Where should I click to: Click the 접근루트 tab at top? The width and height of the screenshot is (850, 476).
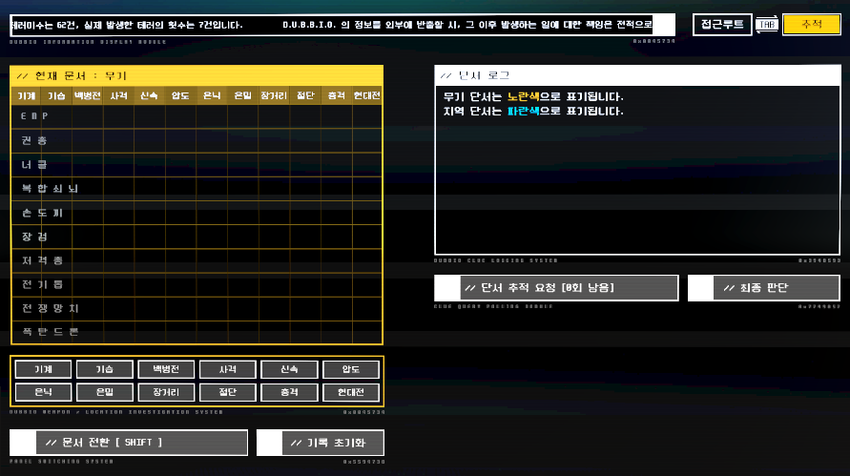[x=722, y=25]
